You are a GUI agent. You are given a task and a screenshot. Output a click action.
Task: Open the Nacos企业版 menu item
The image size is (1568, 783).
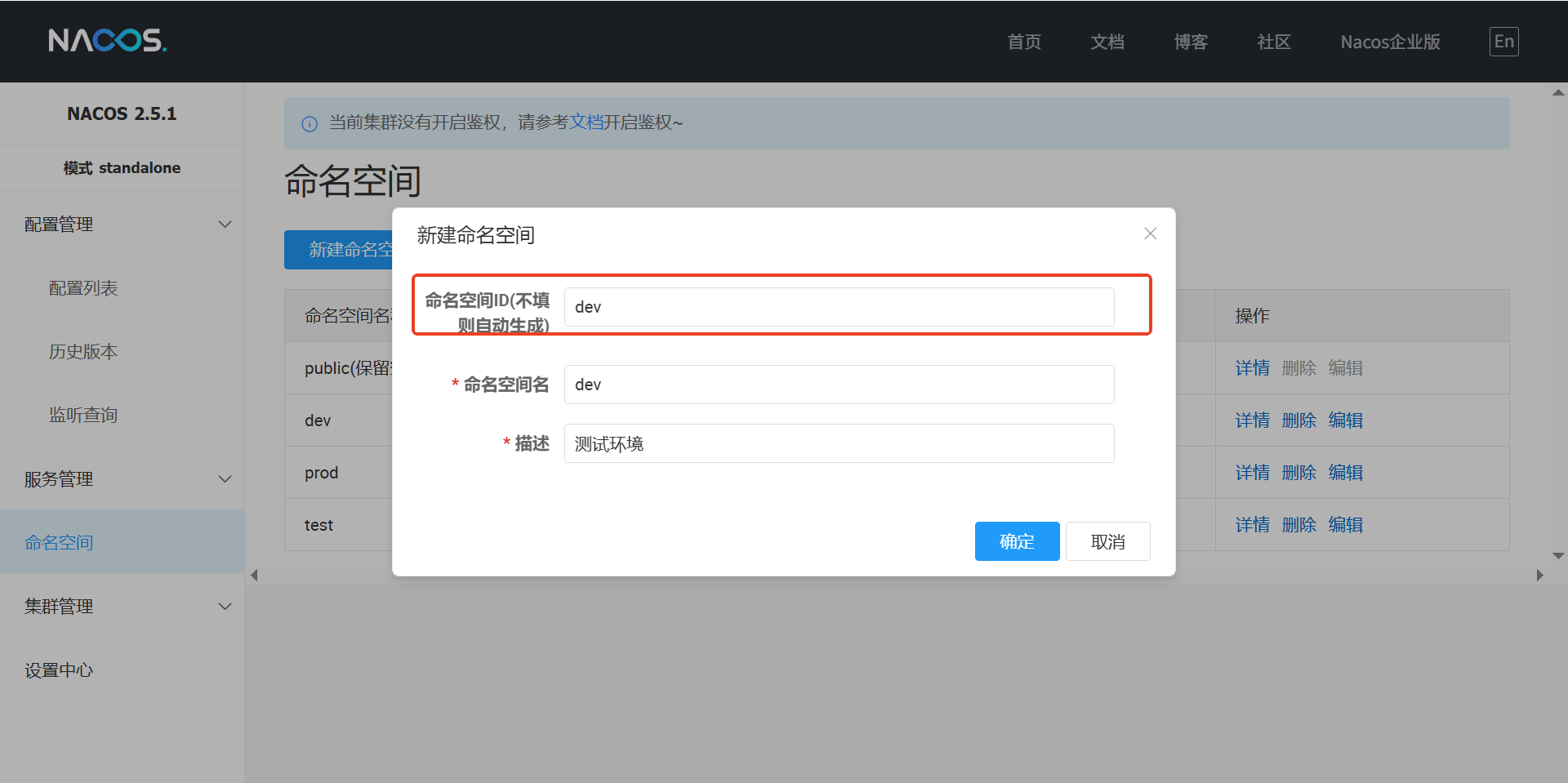[1390, 42]
